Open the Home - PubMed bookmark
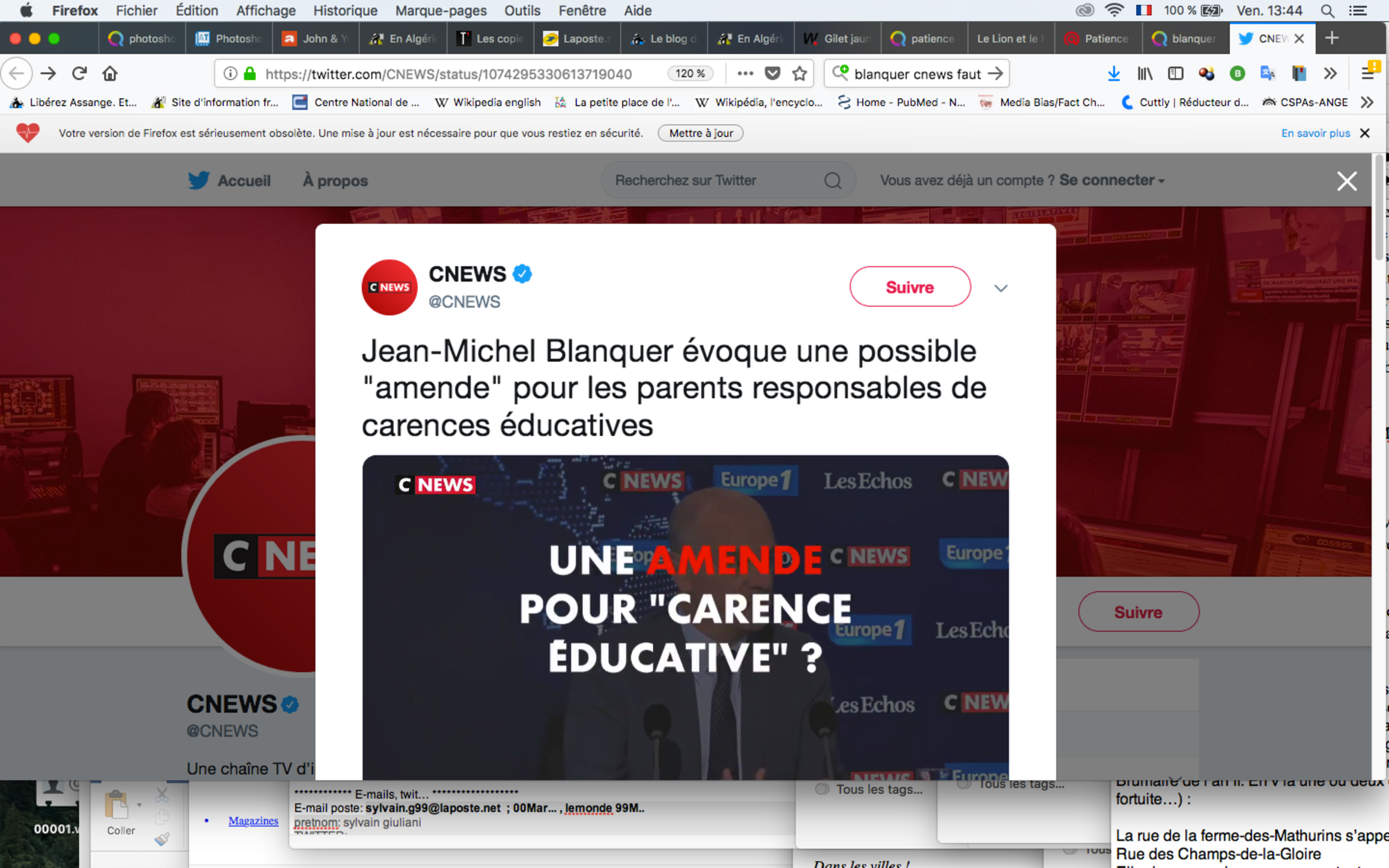 pyautogui.click(x=901, y=102)
